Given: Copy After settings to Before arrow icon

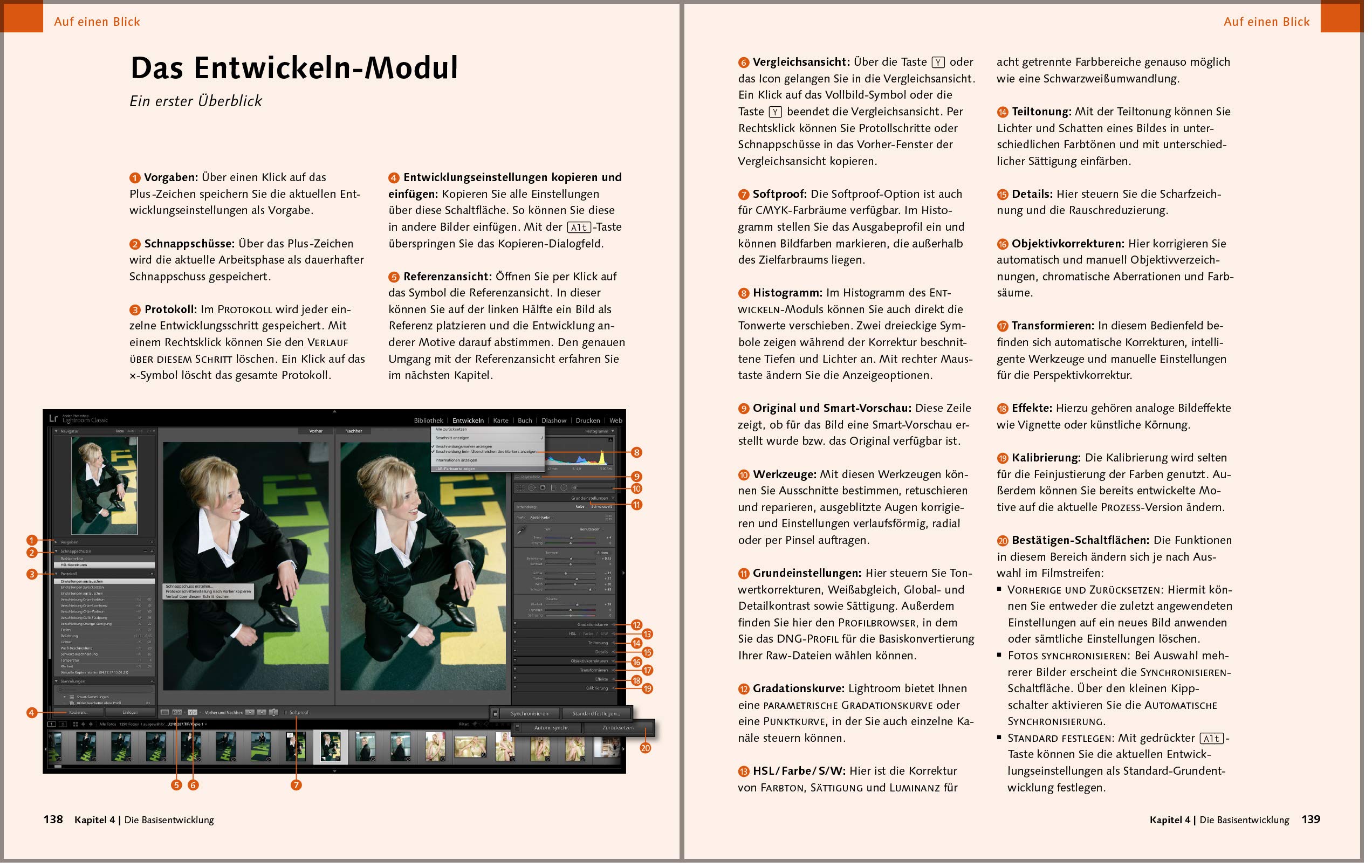Looking at the screenshot, I should pos(262,713).
